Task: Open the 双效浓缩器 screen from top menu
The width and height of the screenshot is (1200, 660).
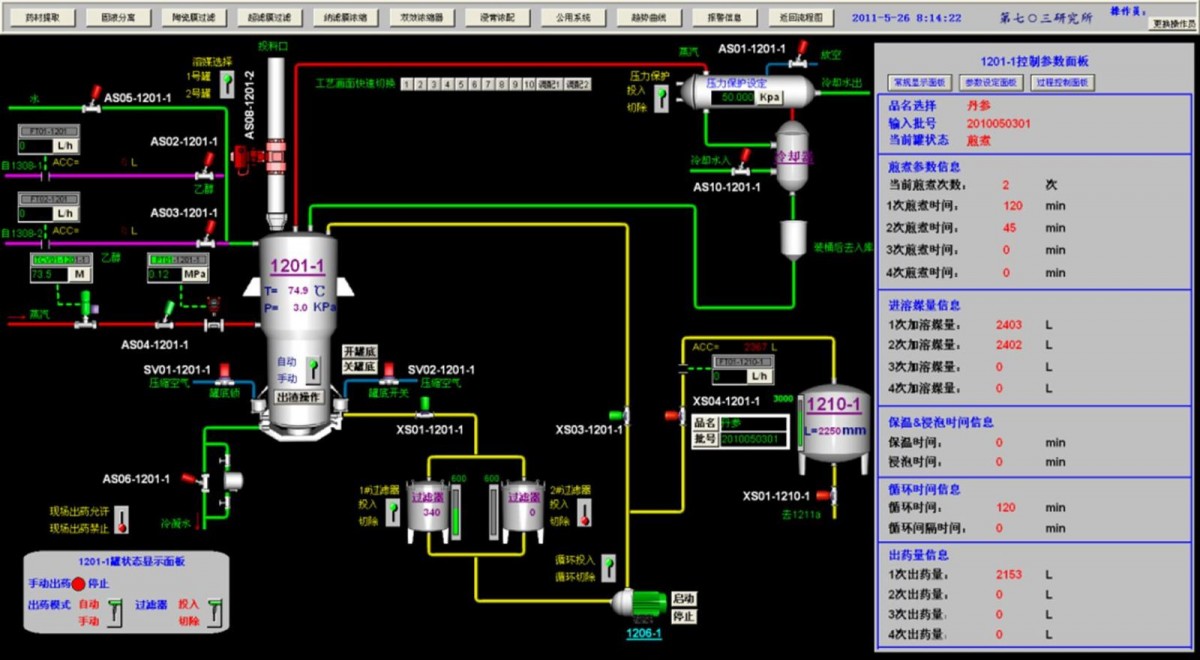Action: click(x=422, y=17)
